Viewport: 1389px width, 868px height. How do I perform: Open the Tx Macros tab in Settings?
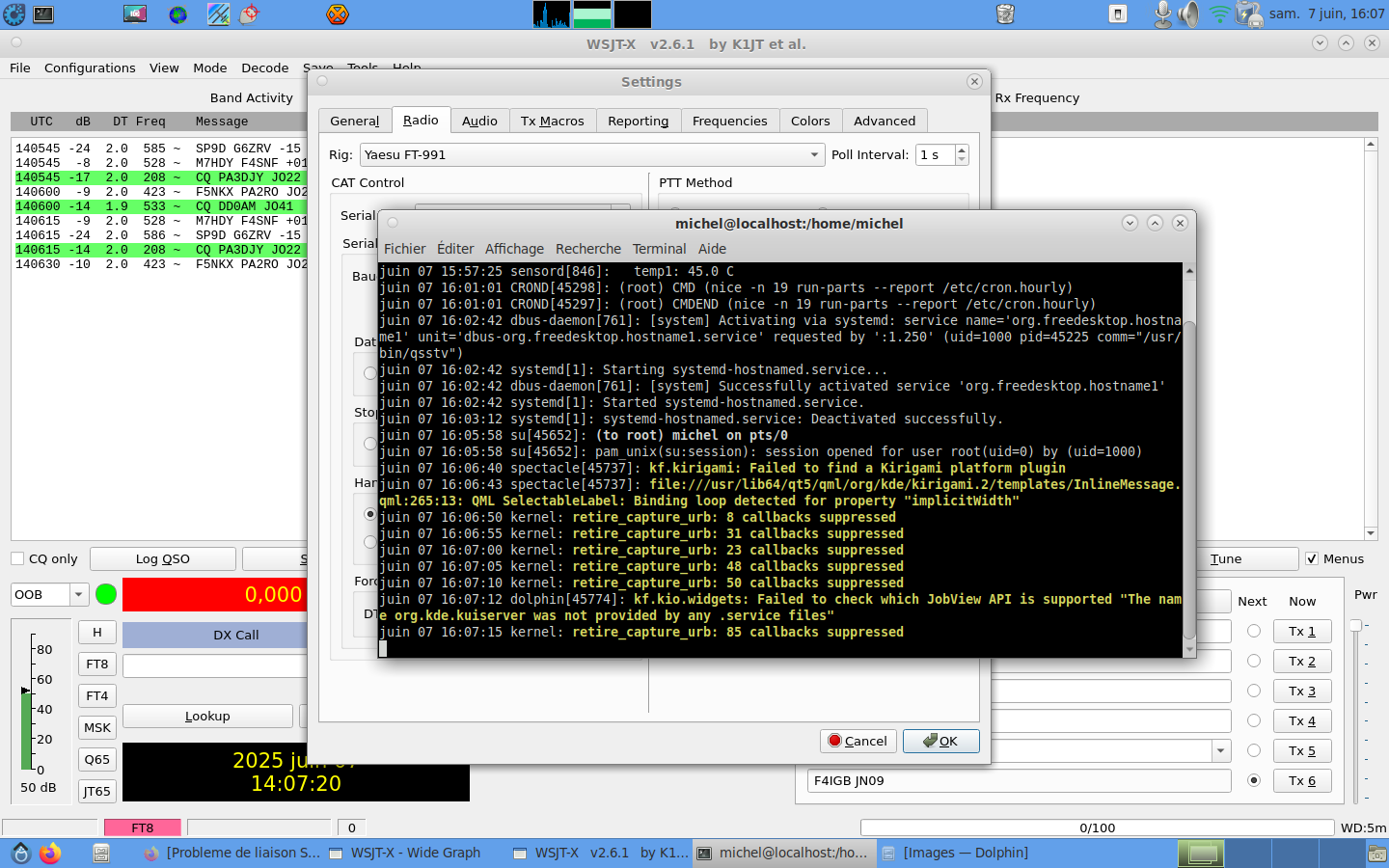pyautogui.click(x=553, y=121)
